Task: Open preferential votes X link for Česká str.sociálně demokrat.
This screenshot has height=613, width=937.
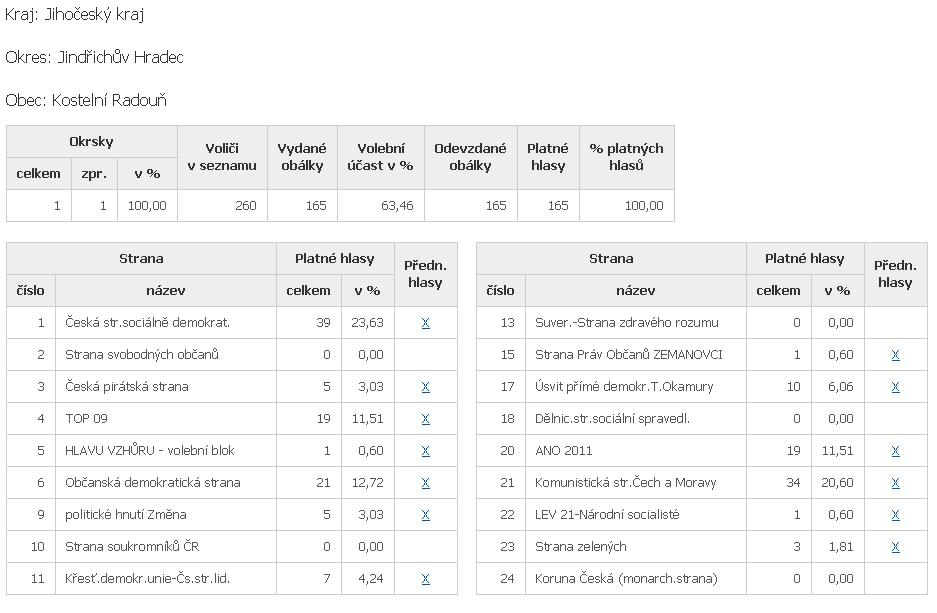Action: 425,323
